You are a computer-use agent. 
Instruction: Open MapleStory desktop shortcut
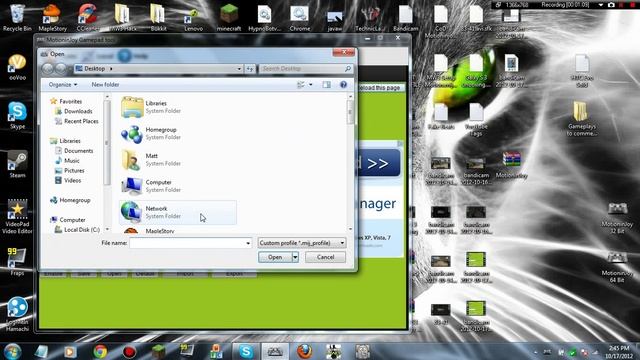point(52,18)
